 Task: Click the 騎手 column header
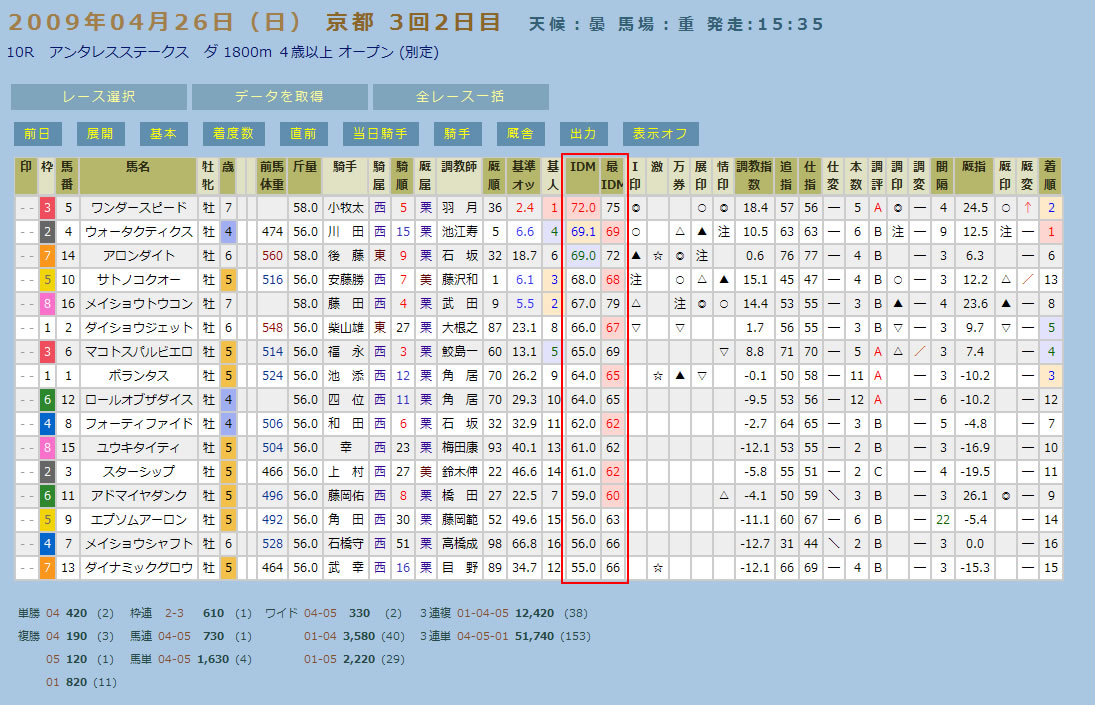click(345, 175)
